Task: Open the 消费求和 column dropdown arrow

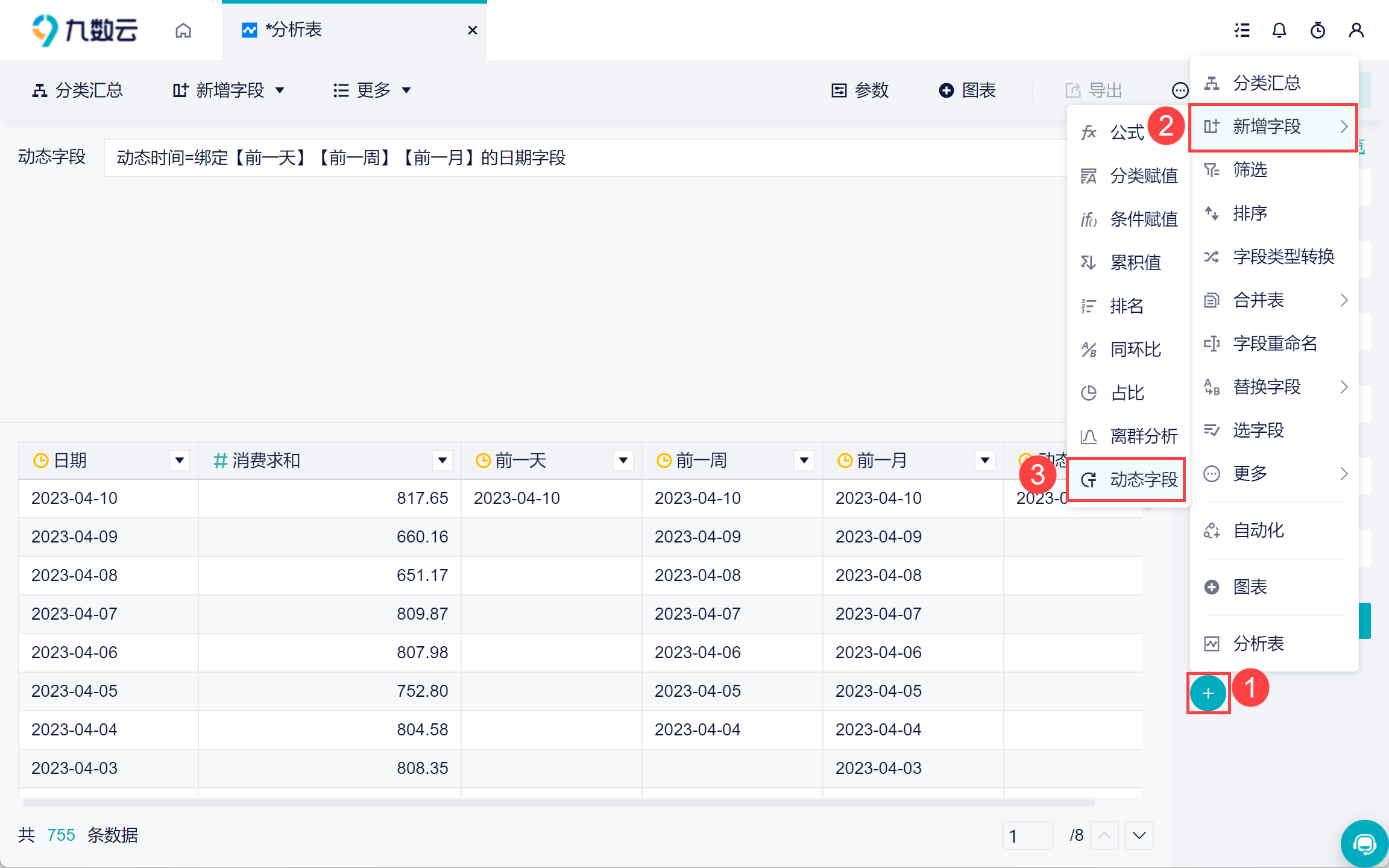Action: pos(442,461)
